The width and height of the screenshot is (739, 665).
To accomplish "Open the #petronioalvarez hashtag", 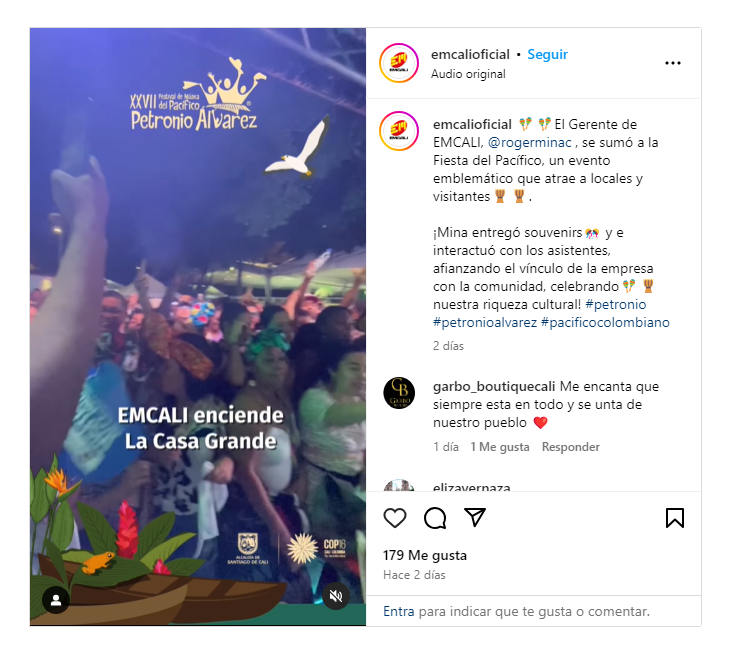I will coord(485,322).
